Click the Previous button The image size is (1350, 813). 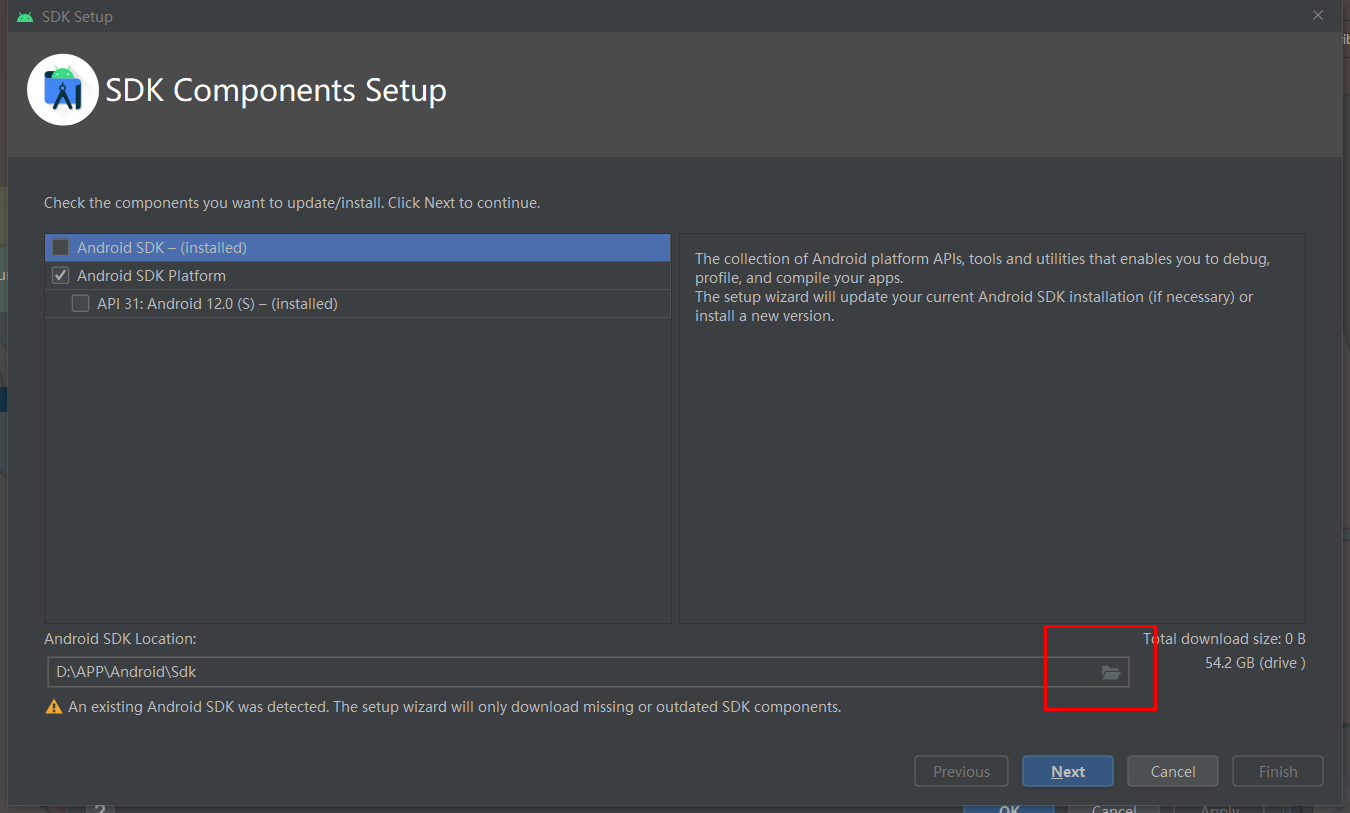point(961,771)
